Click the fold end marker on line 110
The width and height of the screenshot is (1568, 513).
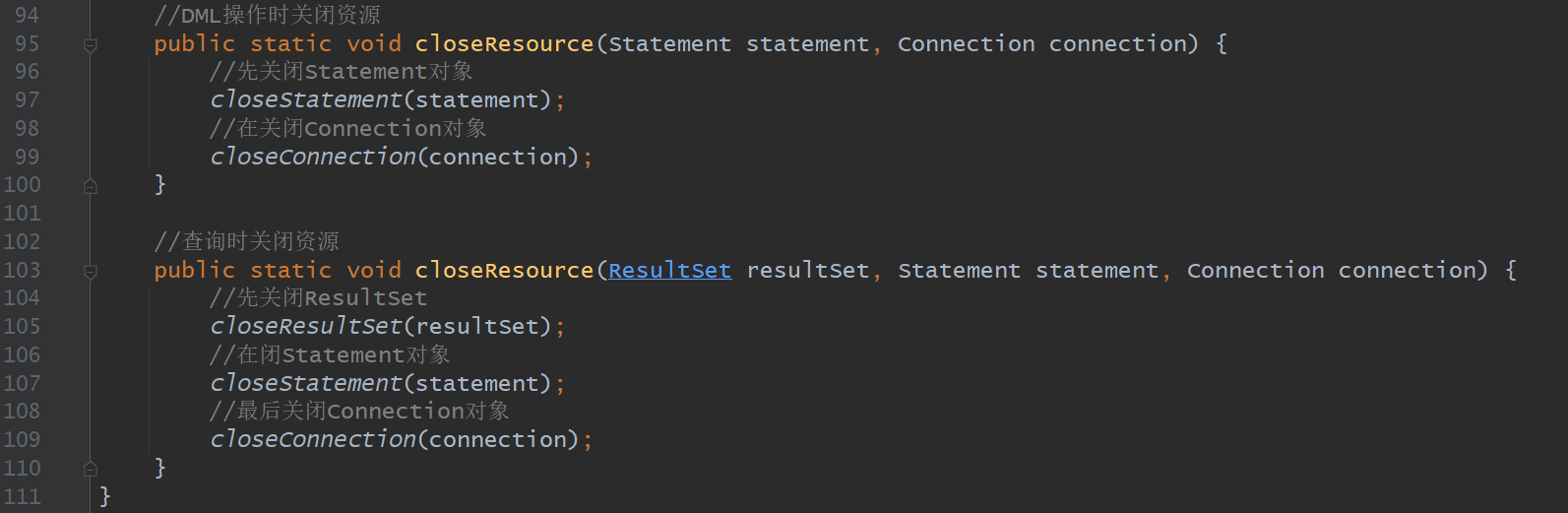(x=91, y=469)
